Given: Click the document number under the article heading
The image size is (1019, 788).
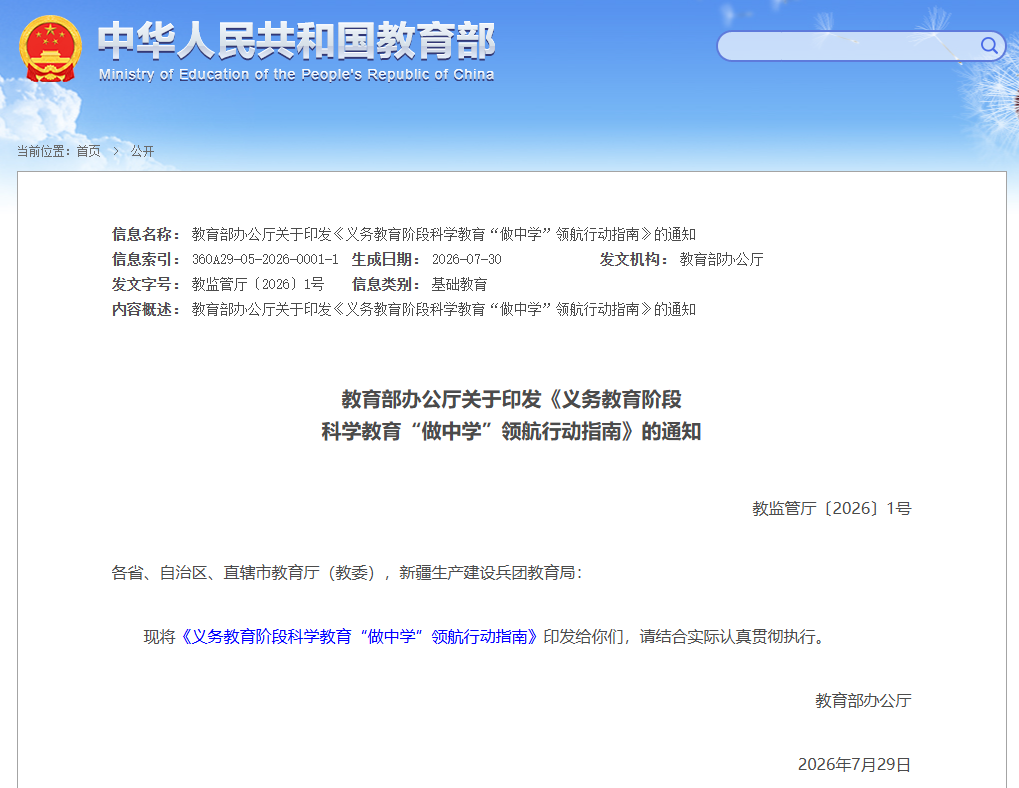Looking at the screenshot, I should point(832,509).
